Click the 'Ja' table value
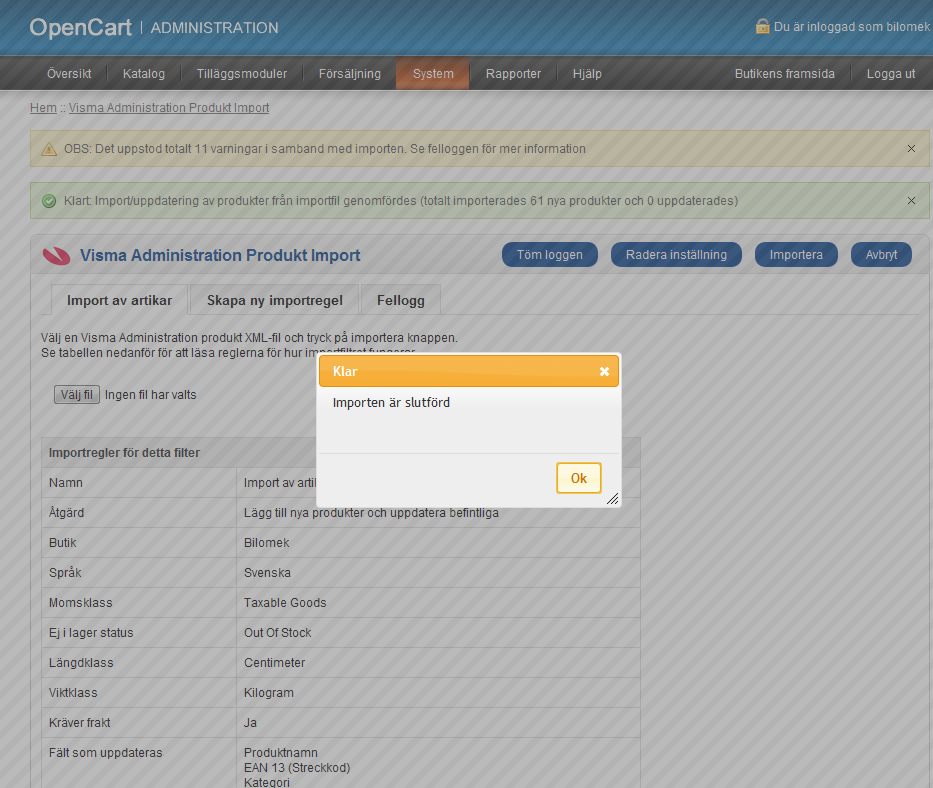Viewport: 933px width, 788px height. (x=251, y=723)
